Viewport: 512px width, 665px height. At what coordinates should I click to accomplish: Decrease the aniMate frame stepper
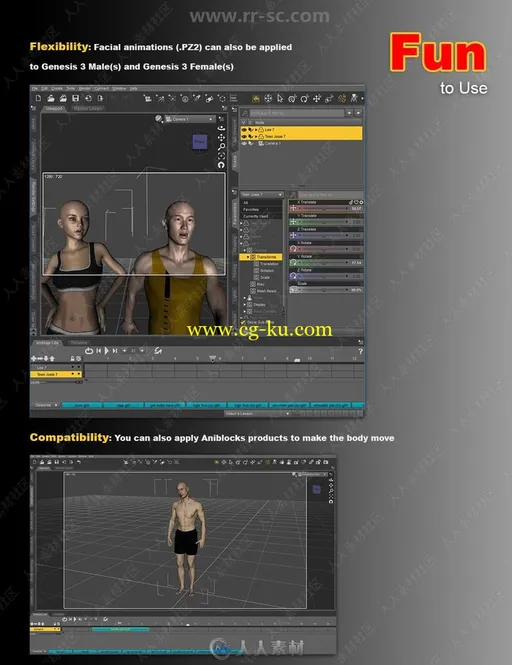(x=125, y=351)
